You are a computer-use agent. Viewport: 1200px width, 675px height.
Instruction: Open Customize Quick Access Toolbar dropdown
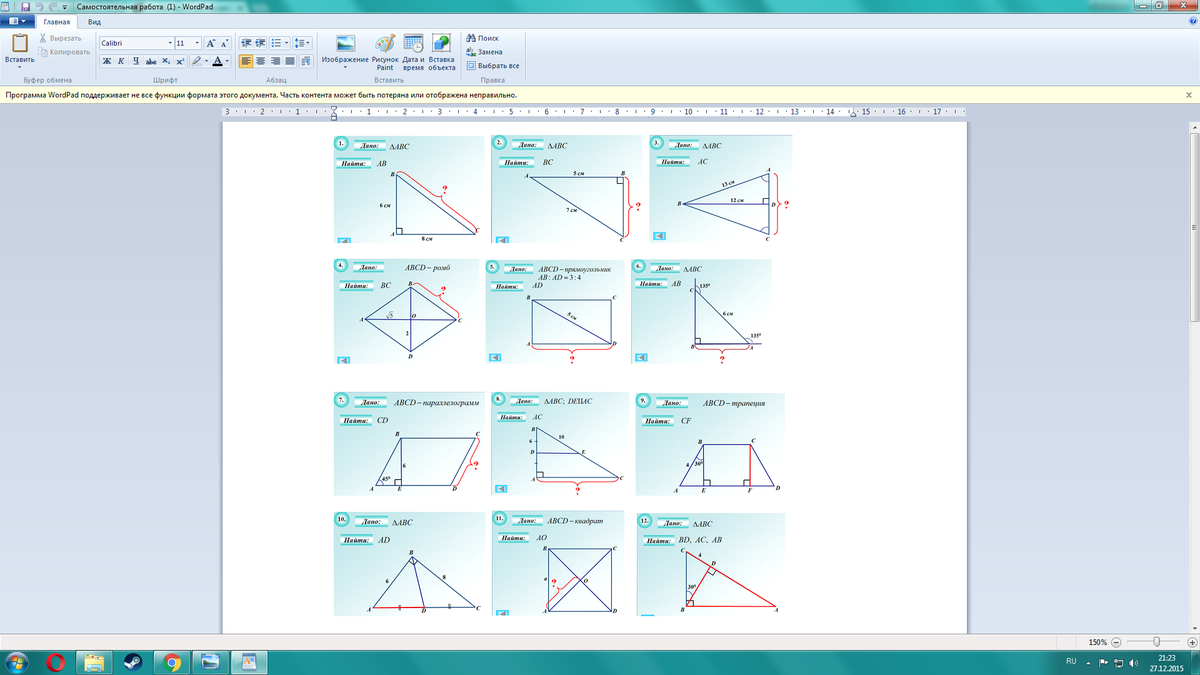coord(63,7)
